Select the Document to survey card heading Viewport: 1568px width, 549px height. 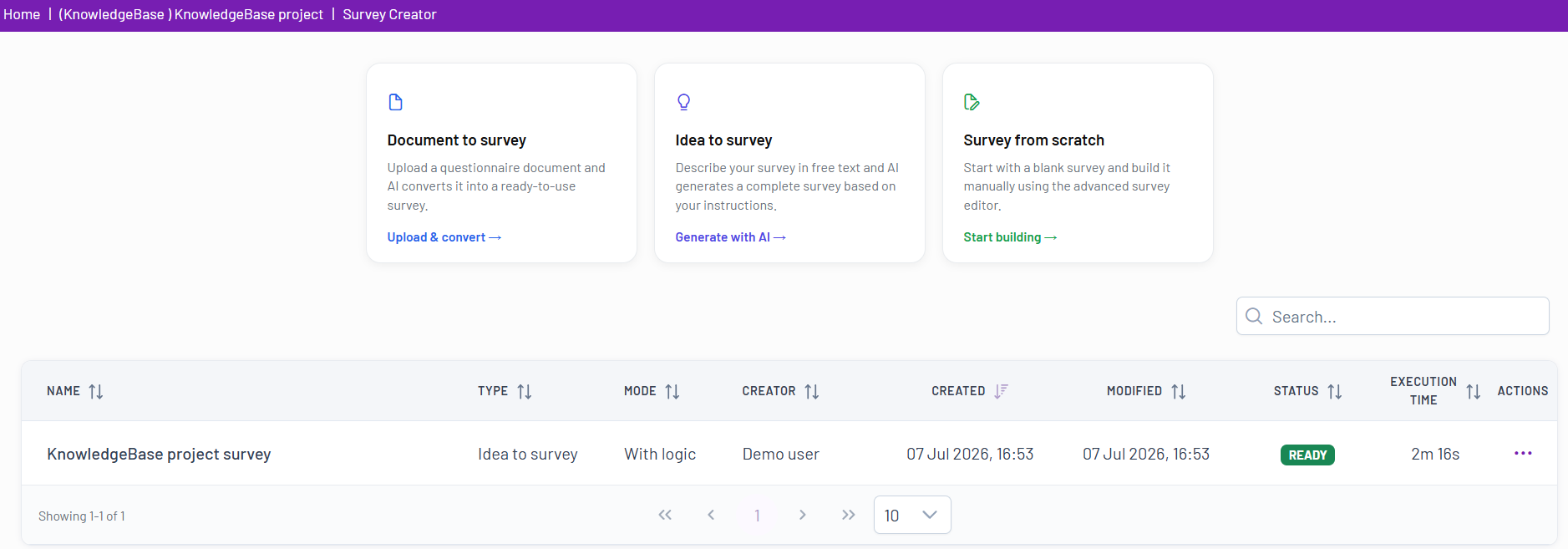pos(457,140)
